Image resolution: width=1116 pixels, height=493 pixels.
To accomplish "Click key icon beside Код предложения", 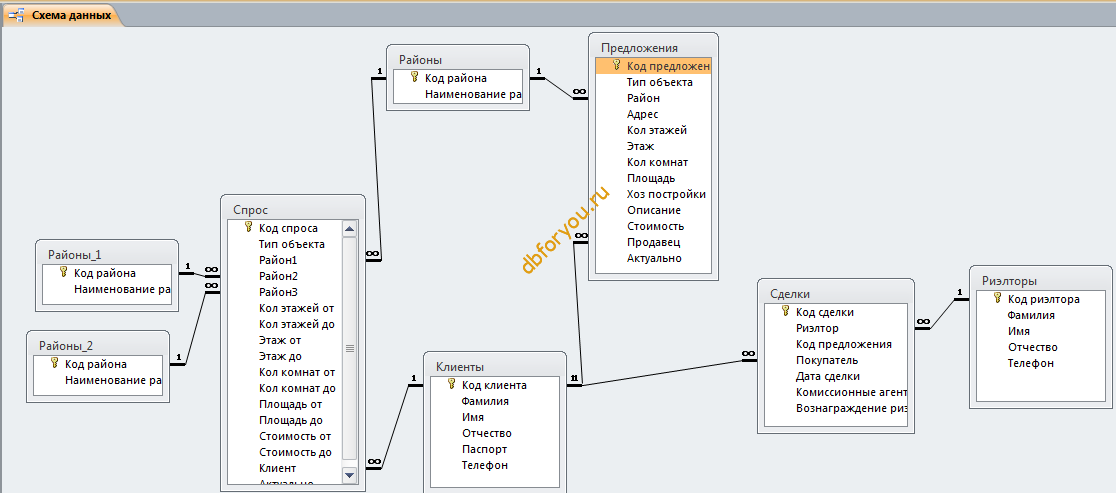I will (x=616, y=65).
